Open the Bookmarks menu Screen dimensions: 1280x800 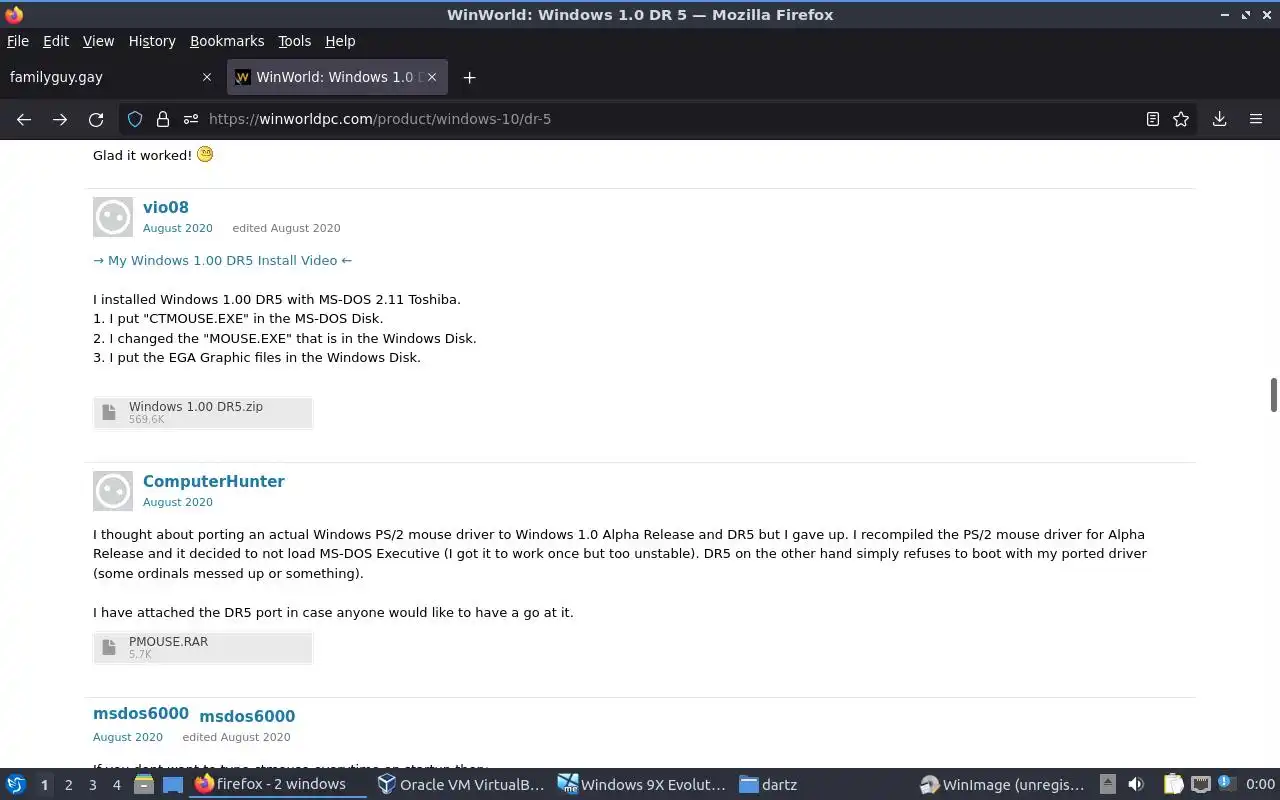point(227,41)
